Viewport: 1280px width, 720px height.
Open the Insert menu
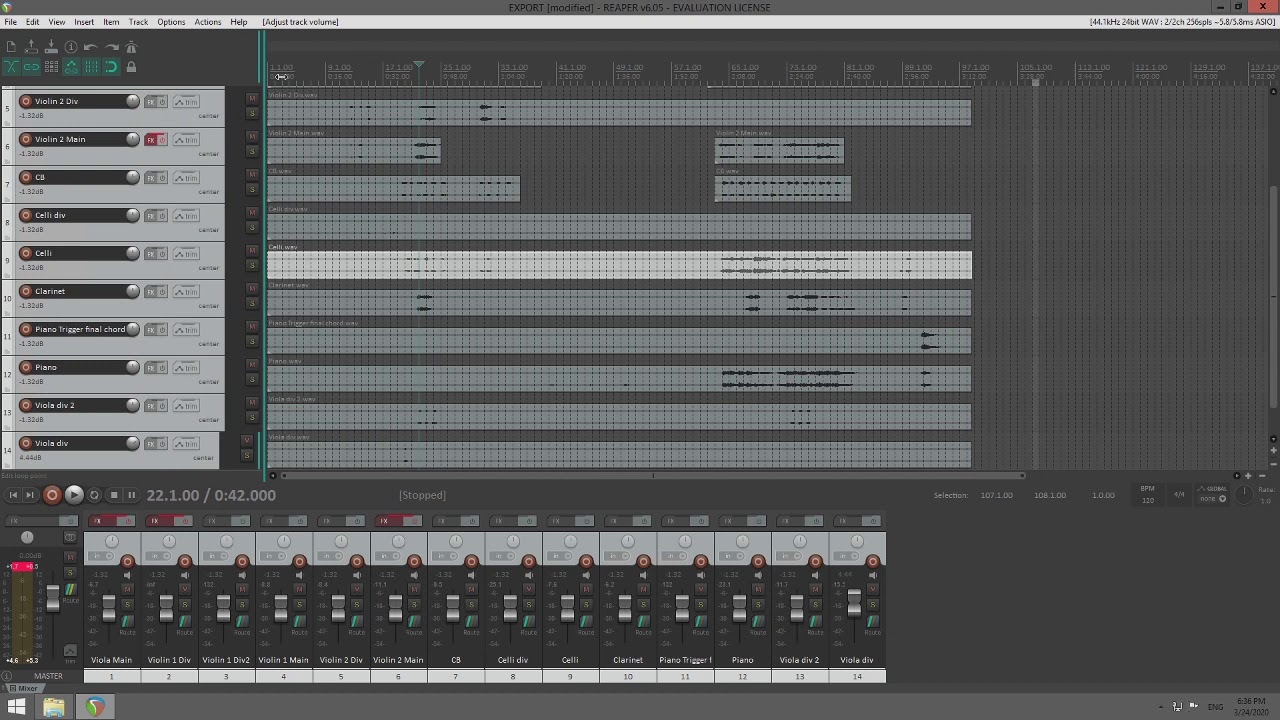[x=84, y=22]
